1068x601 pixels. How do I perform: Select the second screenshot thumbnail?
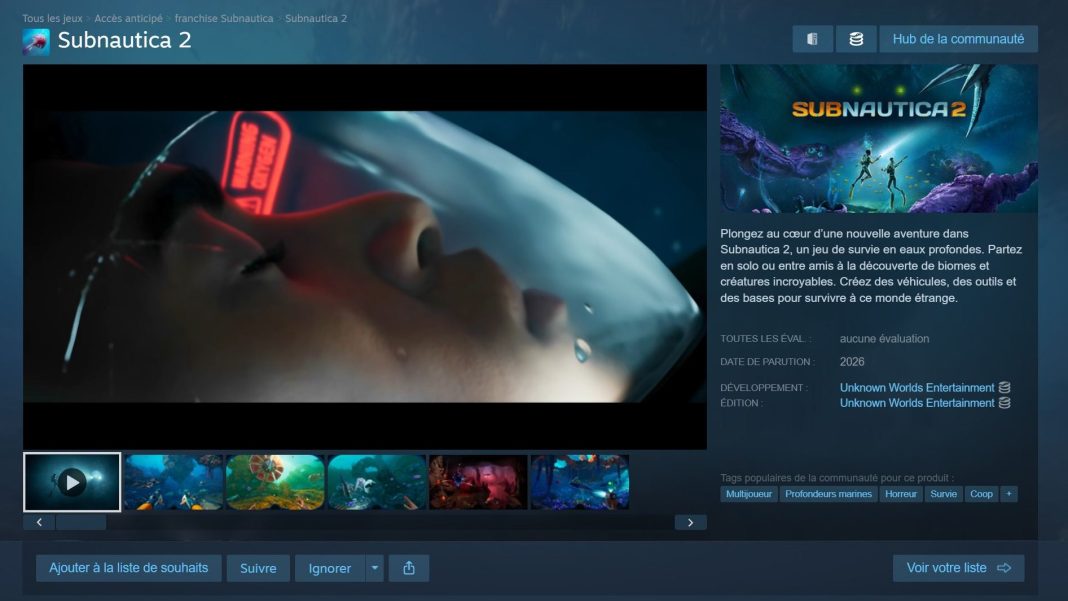click(174, 481)
